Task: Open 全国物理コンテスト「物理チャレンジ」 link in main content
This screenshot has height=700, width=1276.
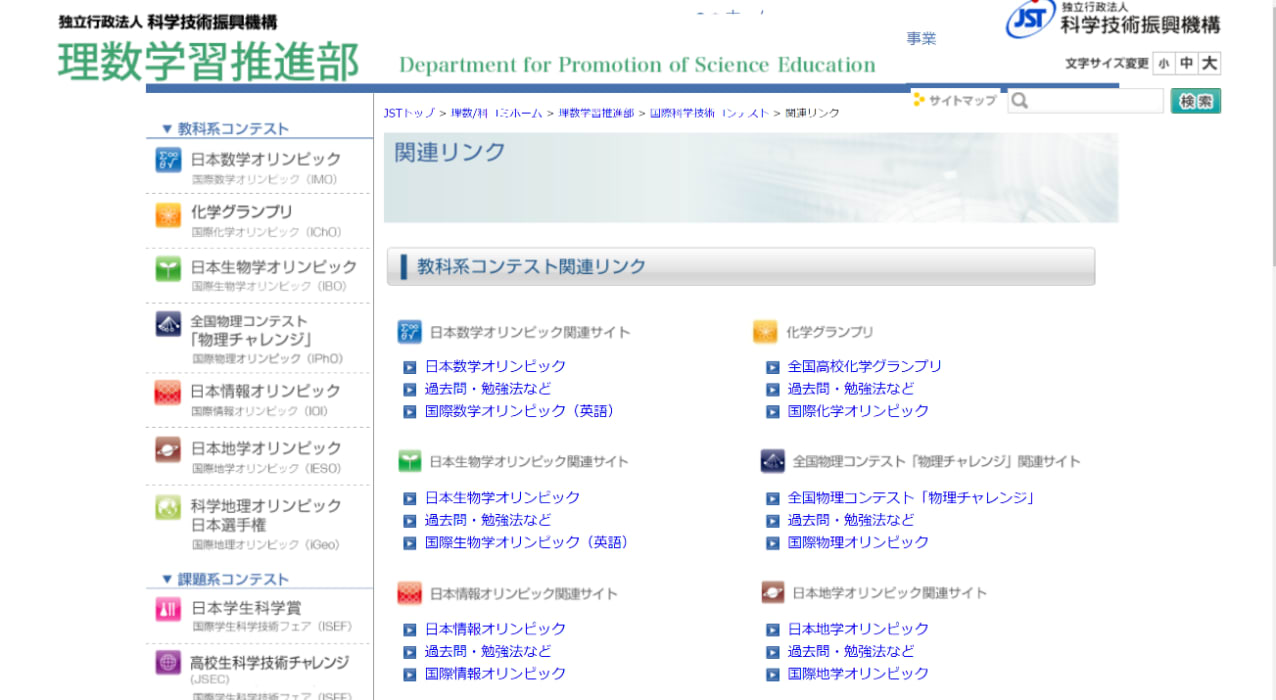Action: (x=912, y=498)
